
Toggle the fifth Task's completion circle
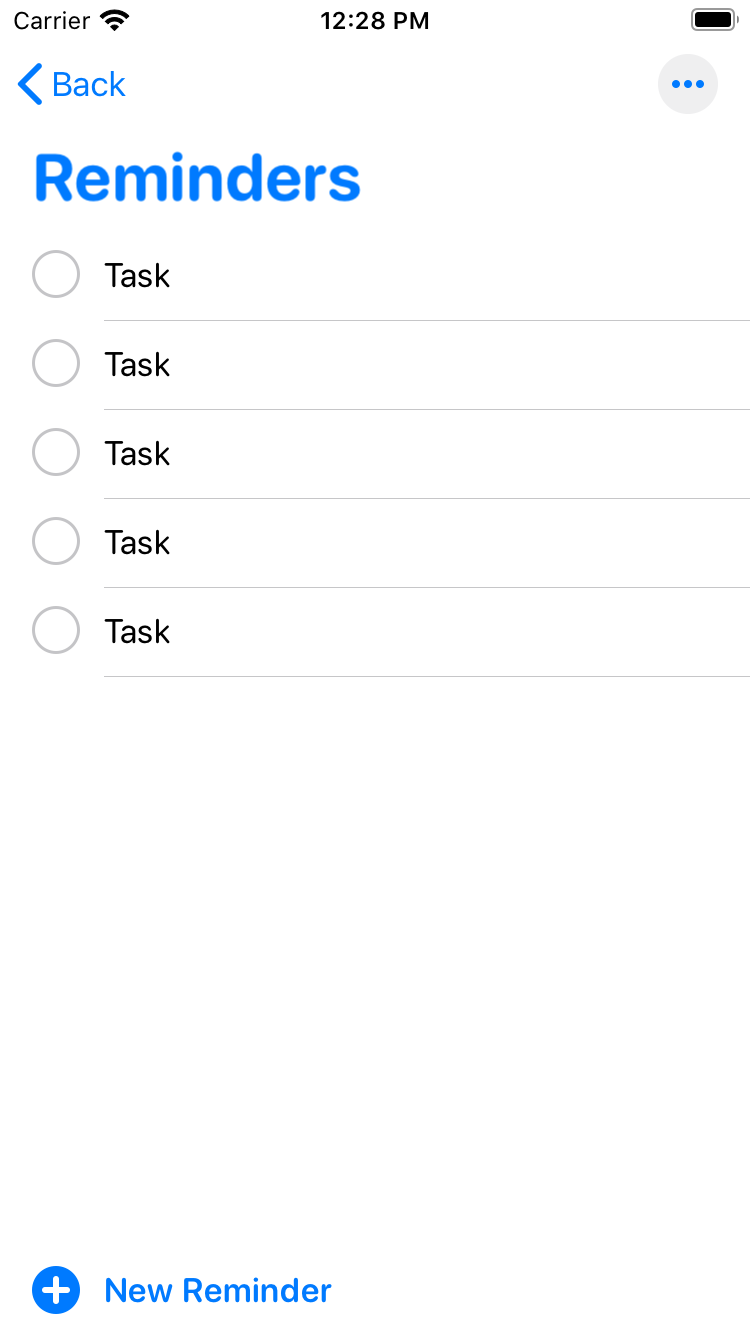[56, 630]
